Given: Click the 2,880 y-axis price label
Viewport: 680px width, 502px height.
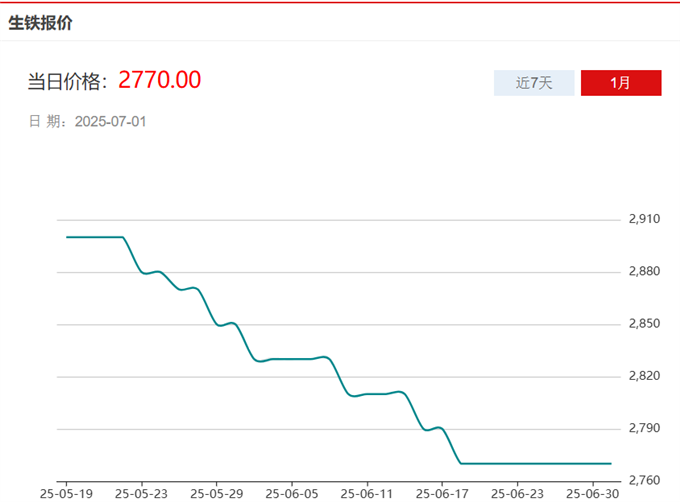Looking at the screenshot, I should [x=643, y=271].
